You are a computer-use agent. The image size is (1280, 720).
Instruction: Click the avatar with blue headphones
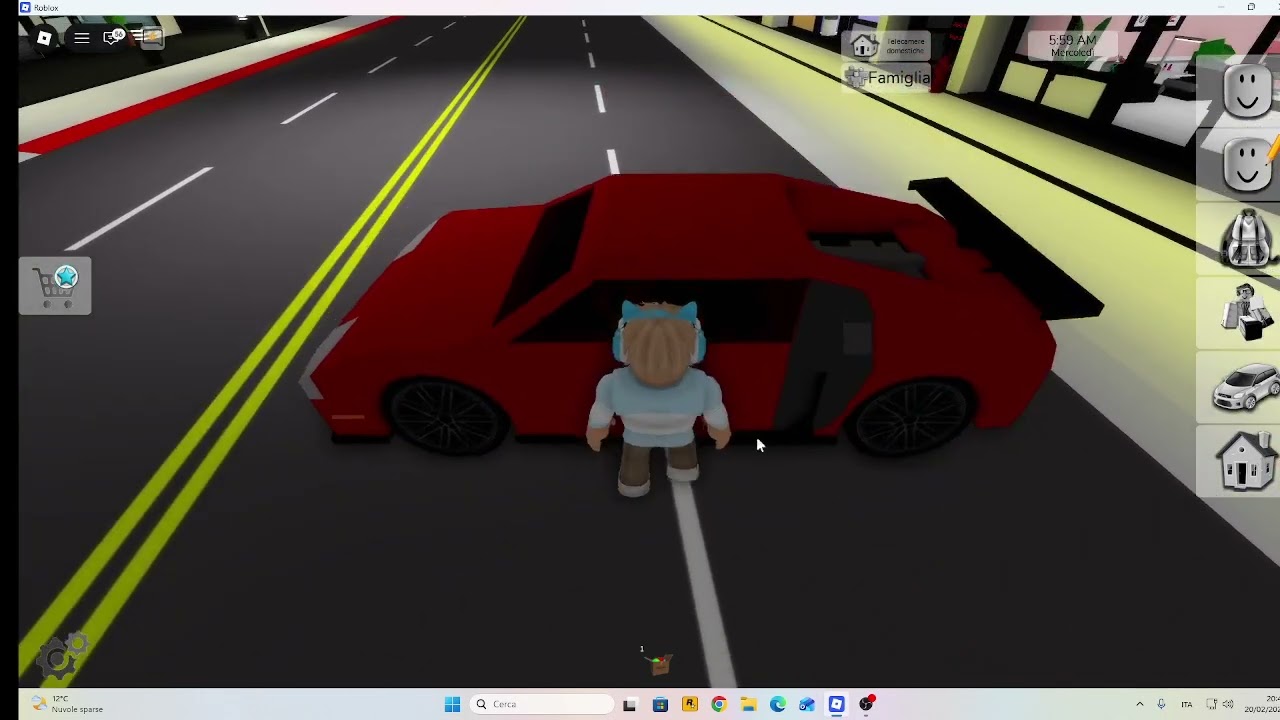pyautogui.click(x=657, y=398)
